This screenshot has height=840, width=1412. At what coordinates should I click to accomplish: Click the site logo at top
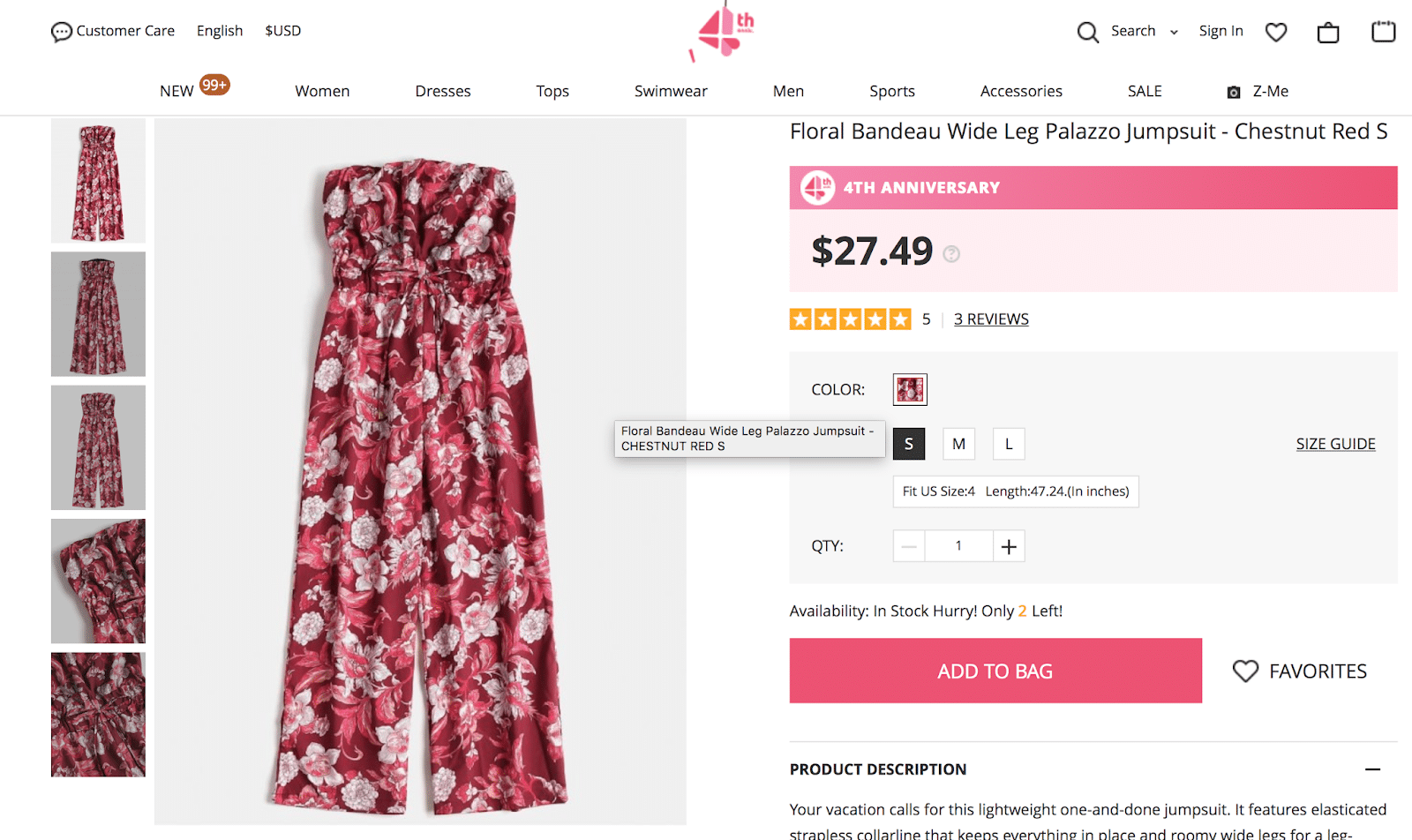pyautogui.click(x=723, y=32)
